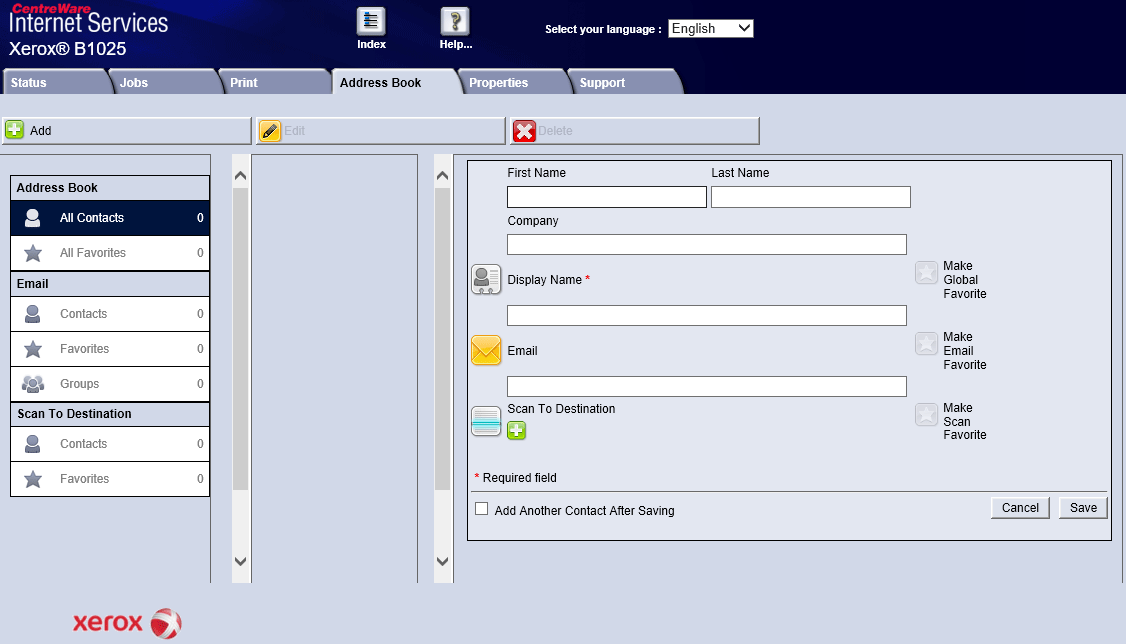
Task: Open the Support tab
Action: [623, 82]
